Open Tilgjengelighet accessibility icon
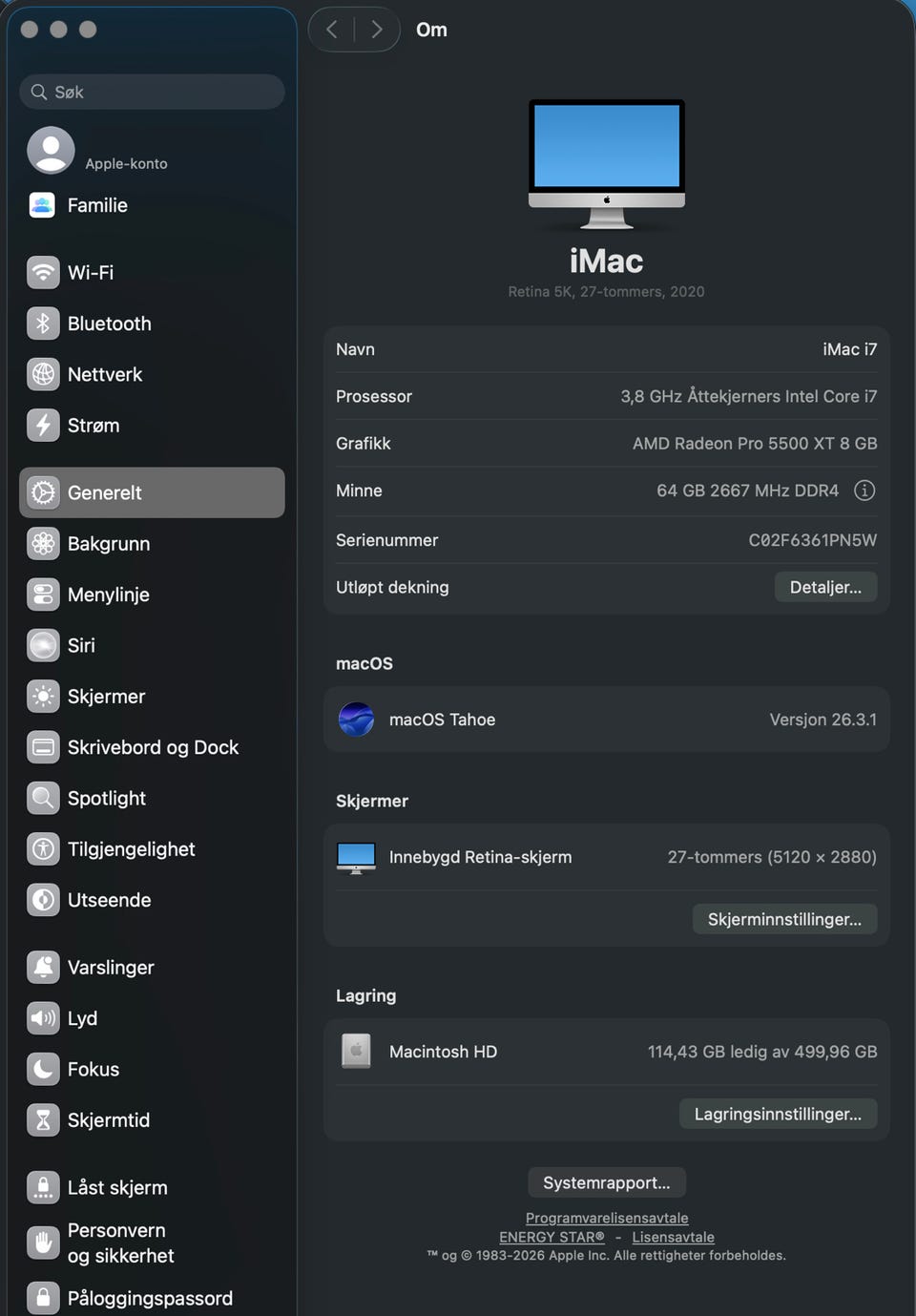 (43, 849)
